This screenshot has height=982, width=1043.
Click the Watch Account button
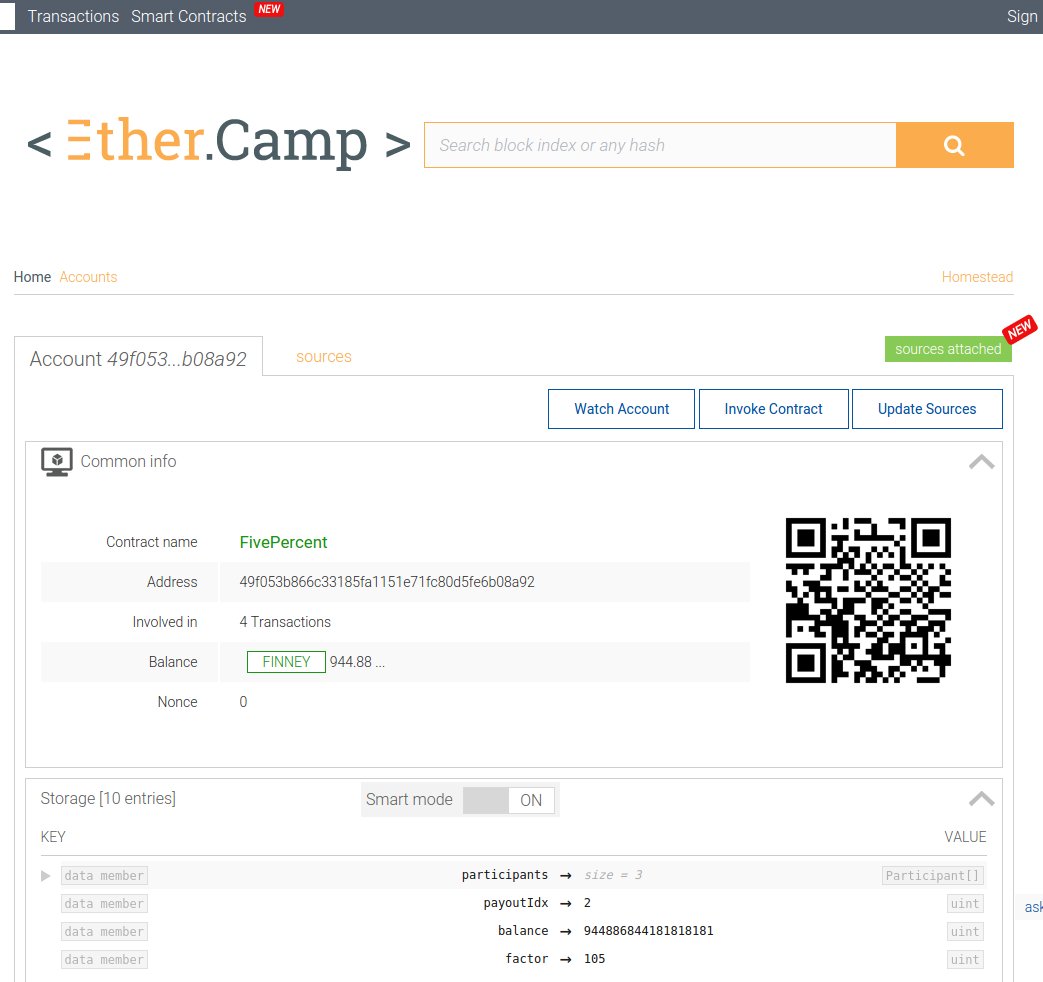[x=621, y=409]
